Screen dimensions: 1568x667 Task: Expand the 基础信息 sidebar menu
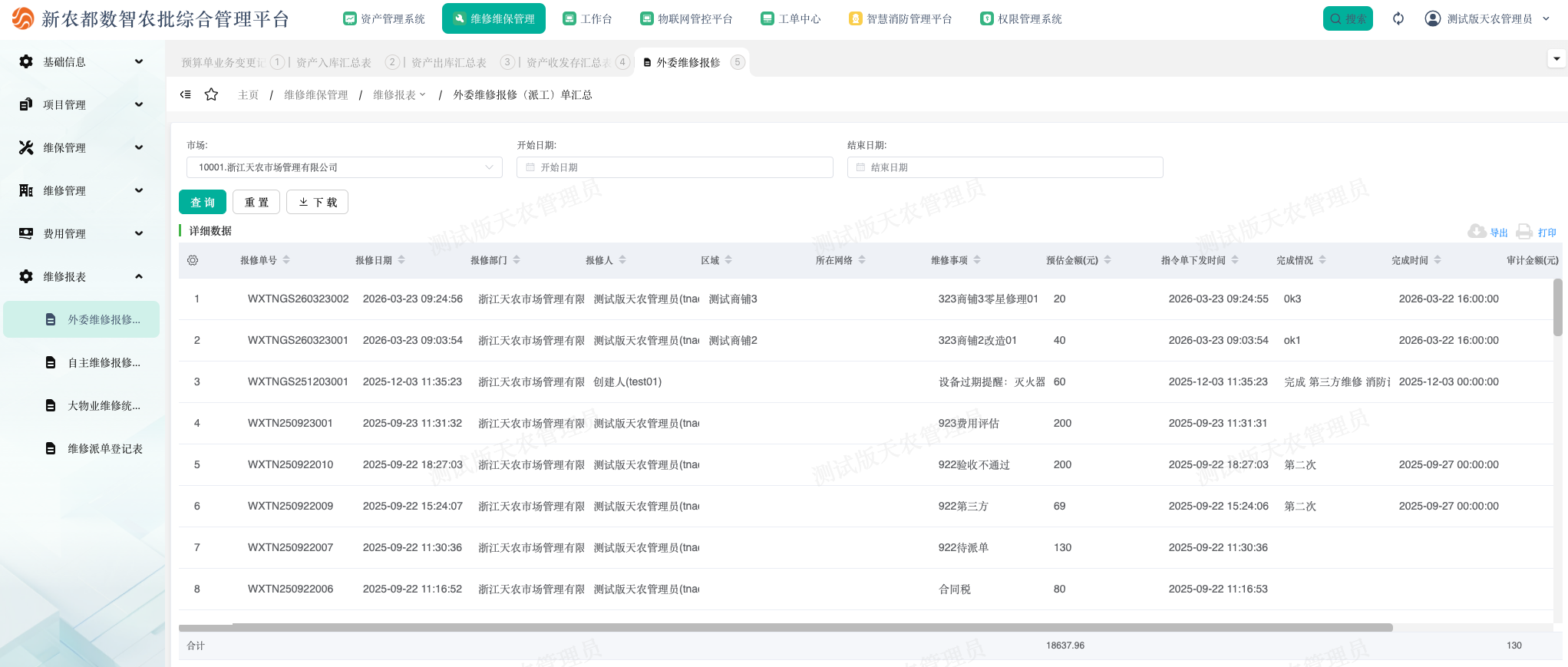point(81,61)
